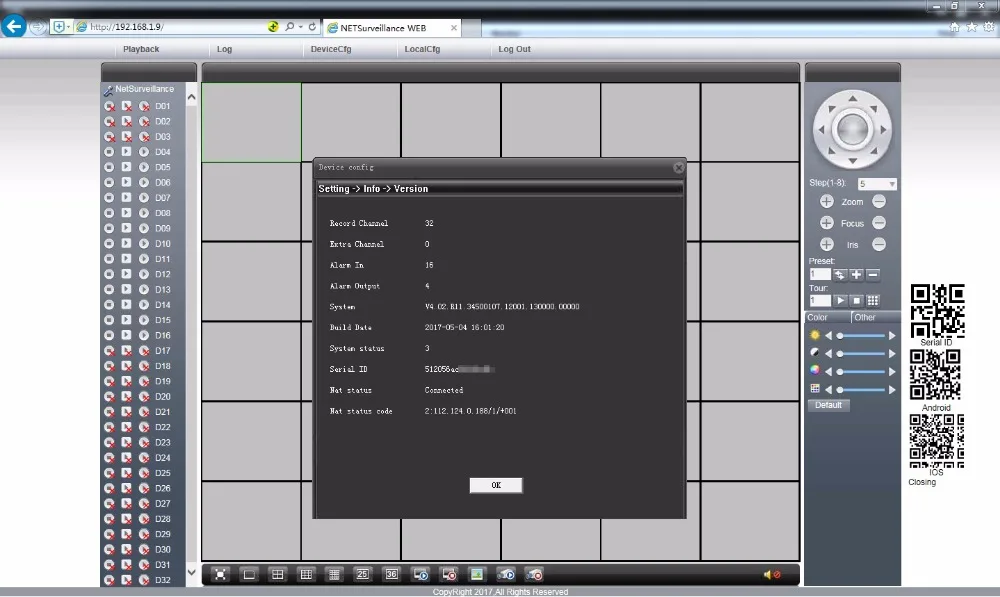Select nine-window grid layout
The width and height of the screenshot is (1000, 597).
pyautogui.click(x=306, y=575)
